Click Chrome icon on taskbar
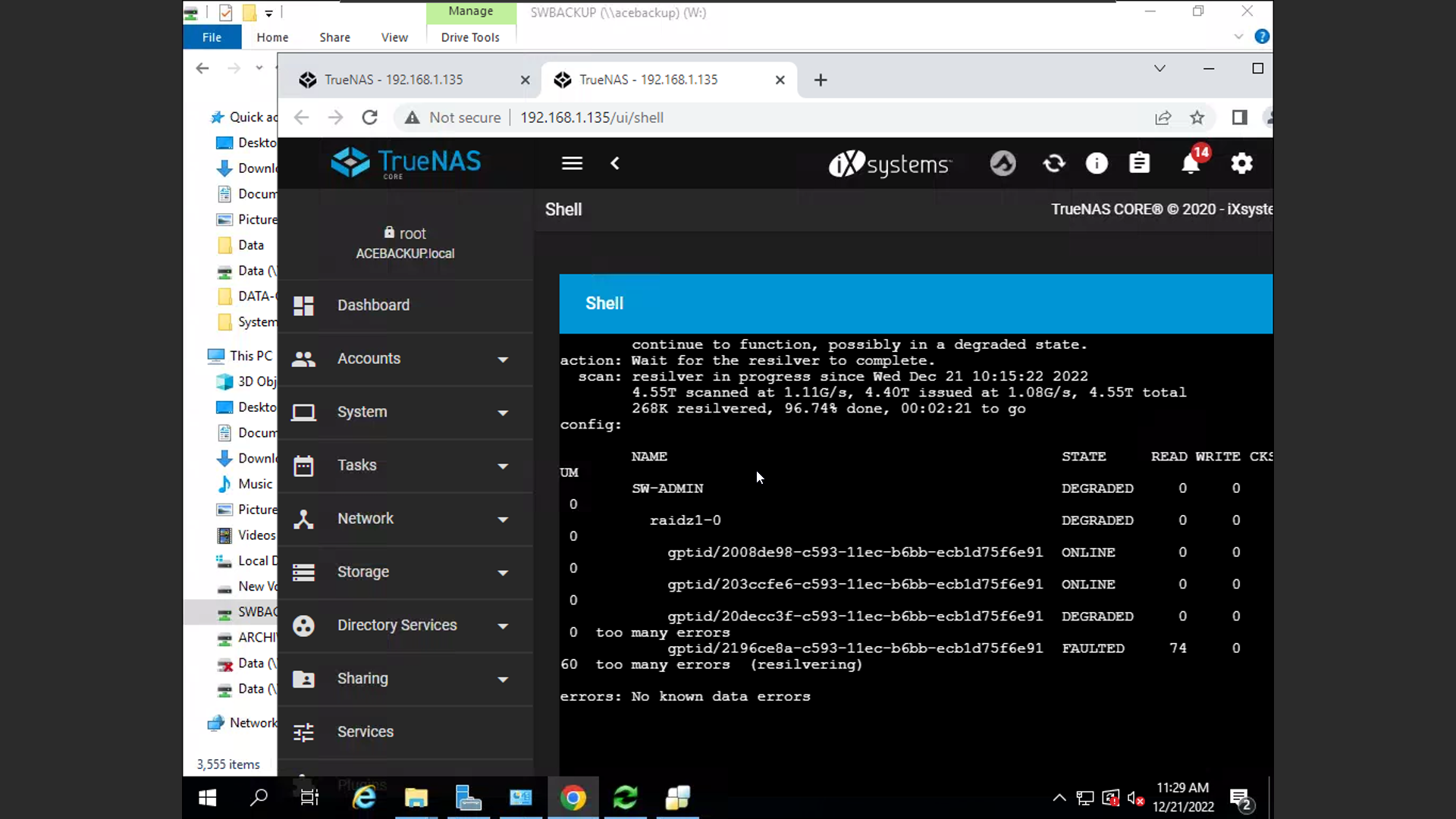The height and width of the screenshot is (819, 1456). pos(573,798)
